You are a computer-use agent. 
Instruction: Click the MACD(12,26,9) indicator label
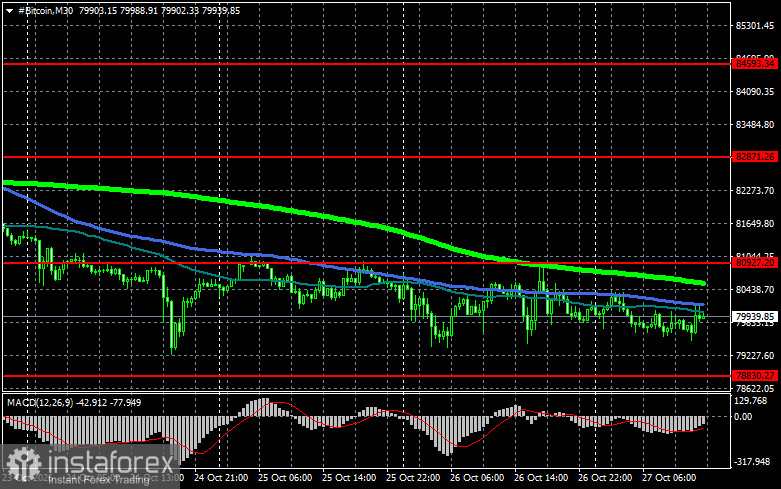coord(40,402)
